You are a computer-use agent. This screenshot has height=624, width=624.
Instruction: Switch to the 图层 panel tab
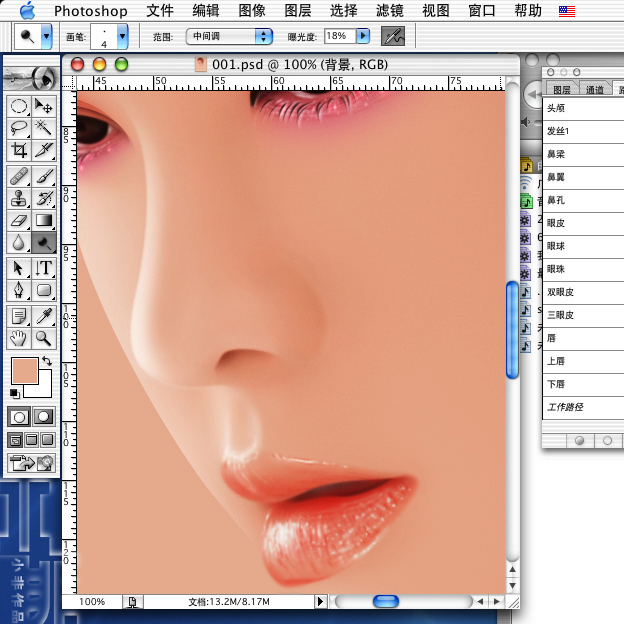562,90
